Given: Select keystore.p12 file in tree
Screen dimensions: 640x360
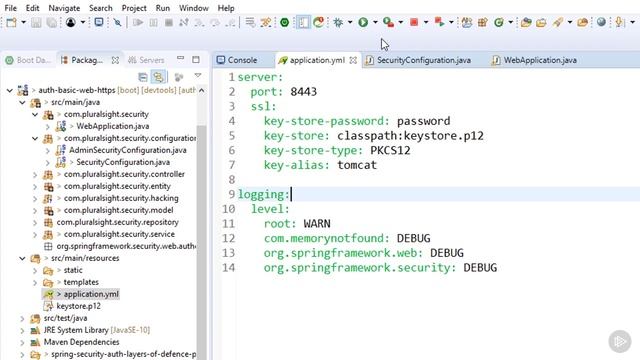Looking at the screenshot, I should coord(78,306).
